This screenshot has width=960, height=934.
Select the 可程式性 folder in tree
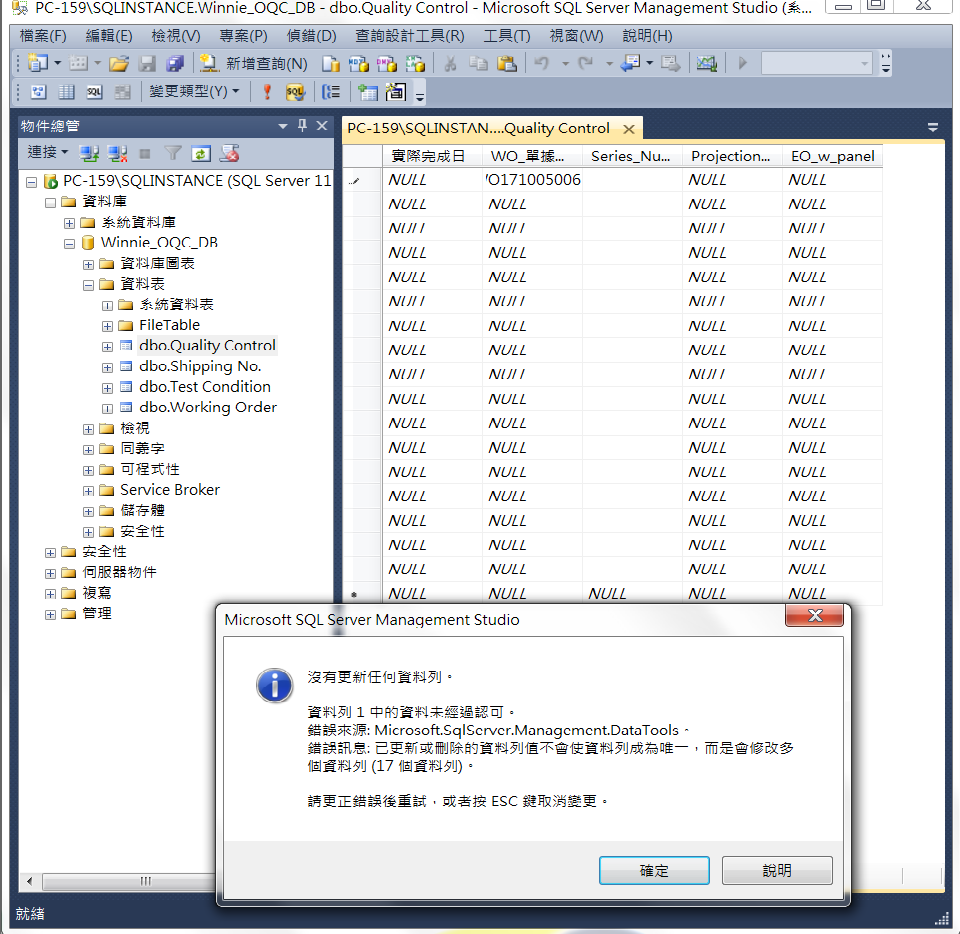click(149, 469)
